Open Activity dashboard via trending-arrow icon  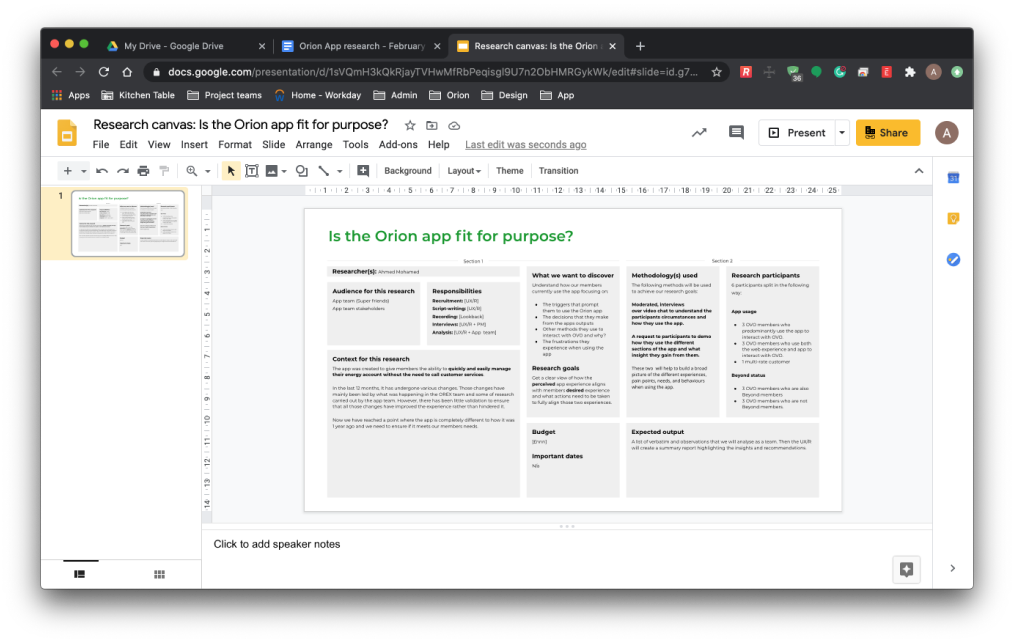pyautogui.click(x=699, y=131)
